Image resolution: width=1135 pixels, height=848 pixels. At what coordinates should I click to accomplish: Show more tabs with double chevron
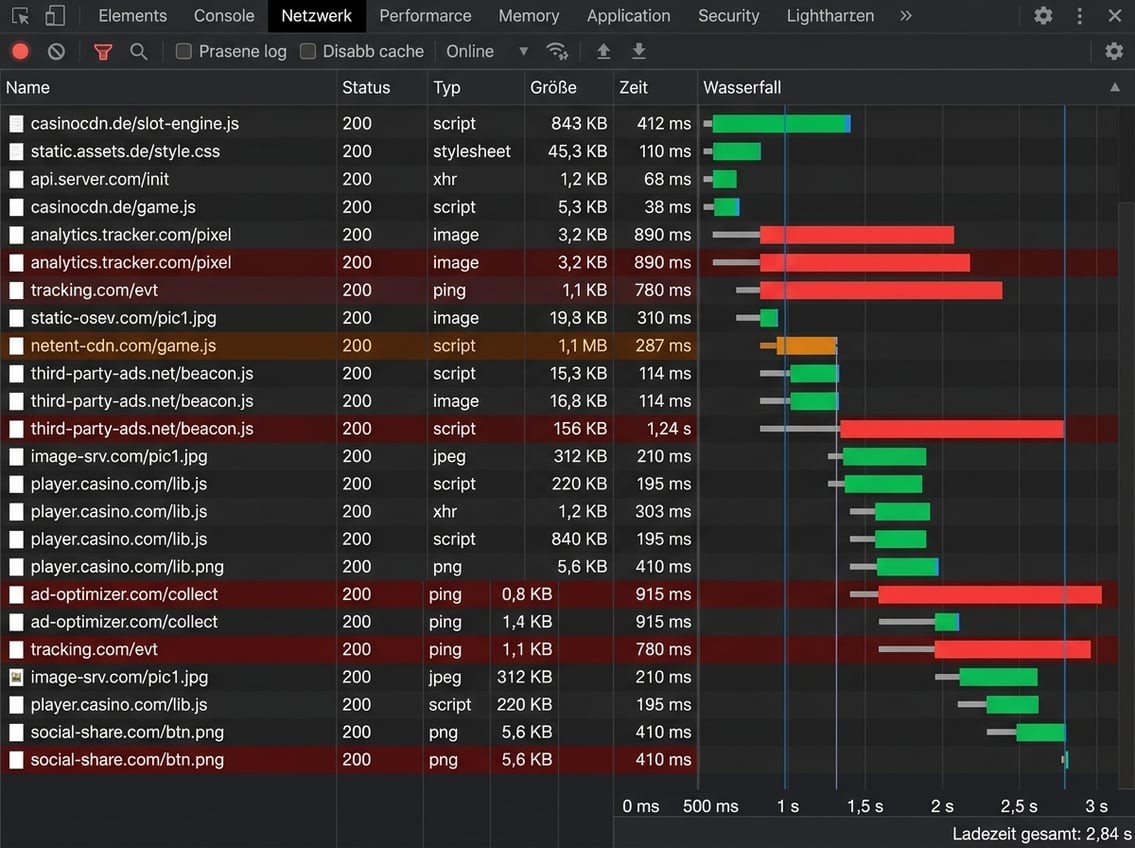[x=906, y=15]
